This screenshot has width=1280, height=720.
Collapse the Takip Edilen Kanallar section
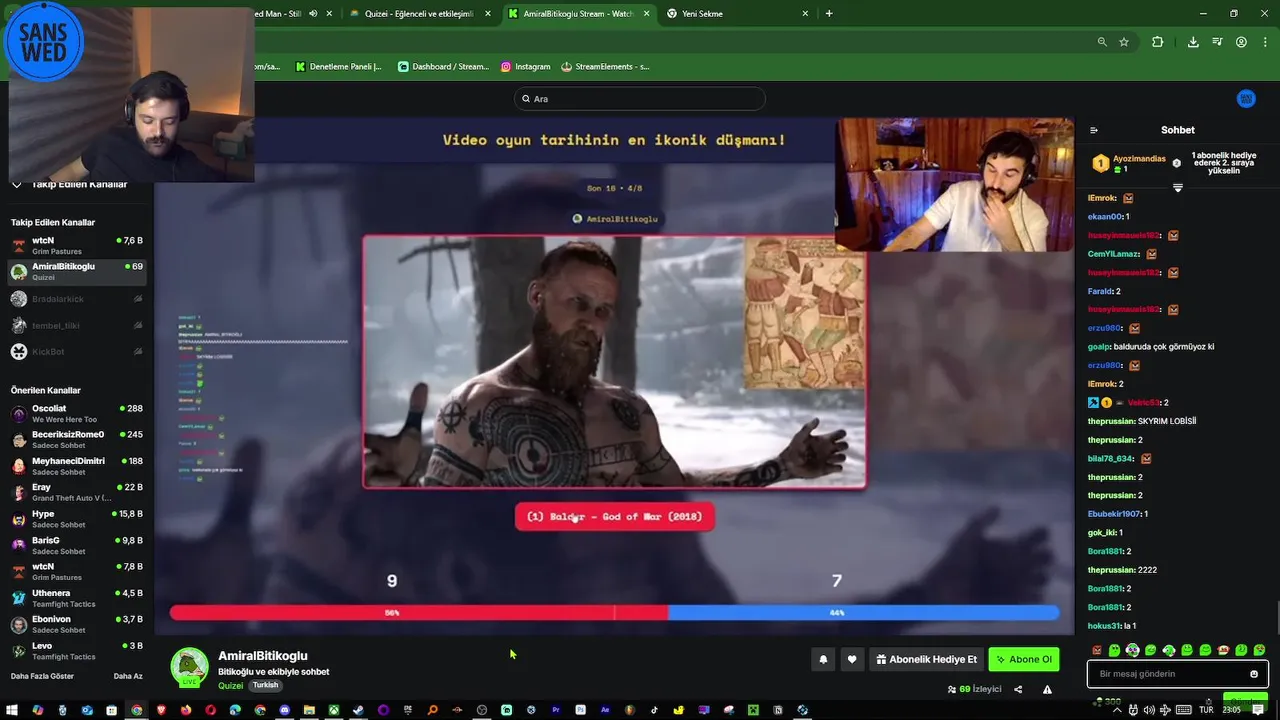point(17,184)
